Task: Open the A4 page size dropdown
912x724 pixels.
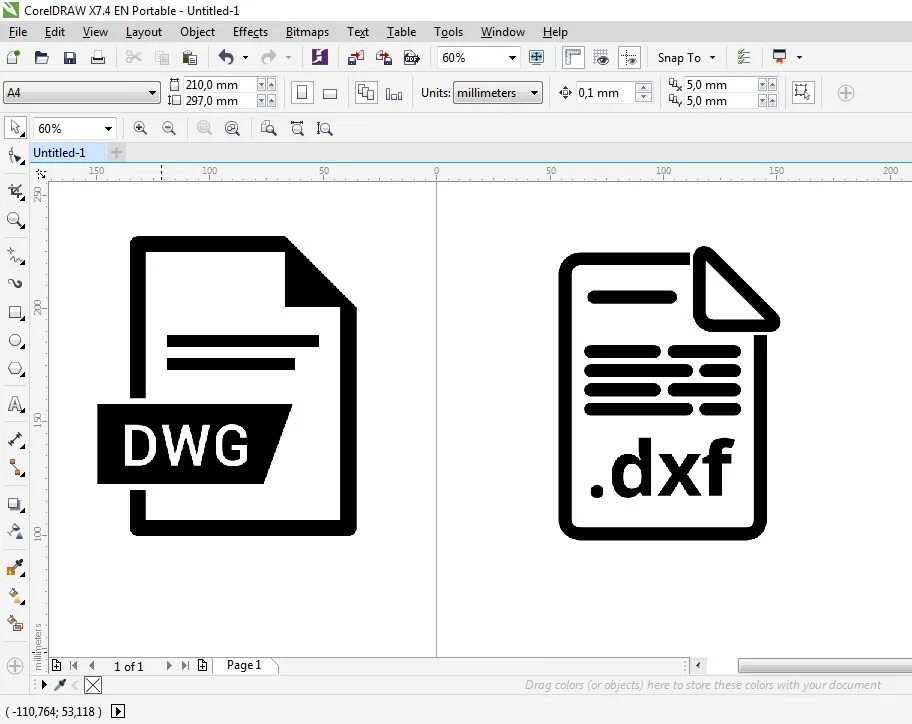Action: coord(152,92)
